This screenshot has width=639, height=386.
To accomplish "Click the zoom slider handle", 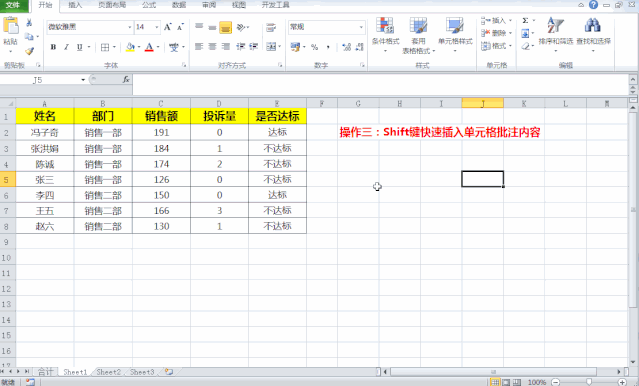I will [589, 382].
